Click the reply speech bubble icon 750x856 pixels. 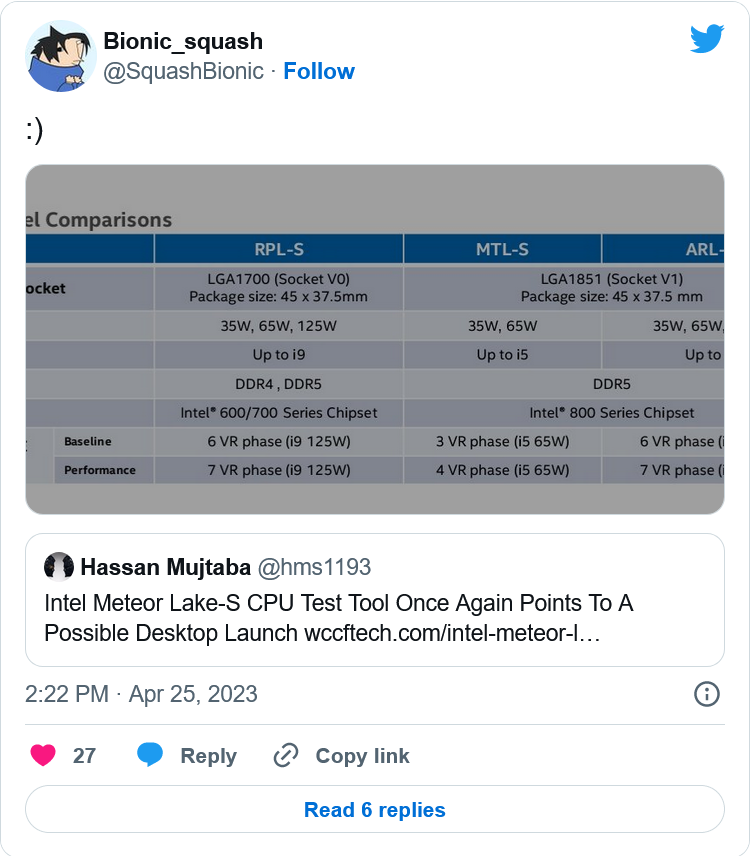150,755
